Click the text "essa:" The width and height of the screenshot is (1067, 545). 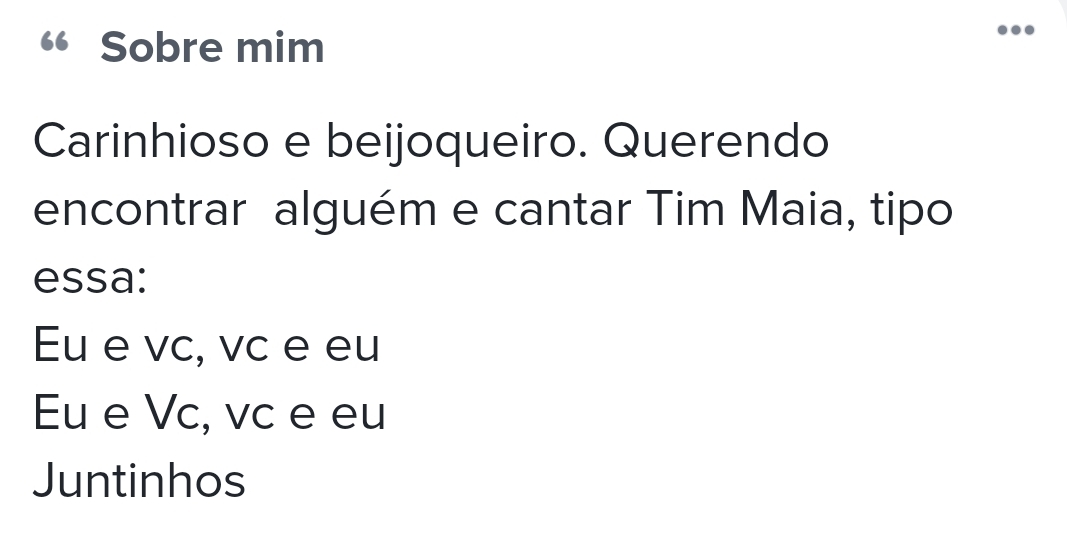click(90, 279)
